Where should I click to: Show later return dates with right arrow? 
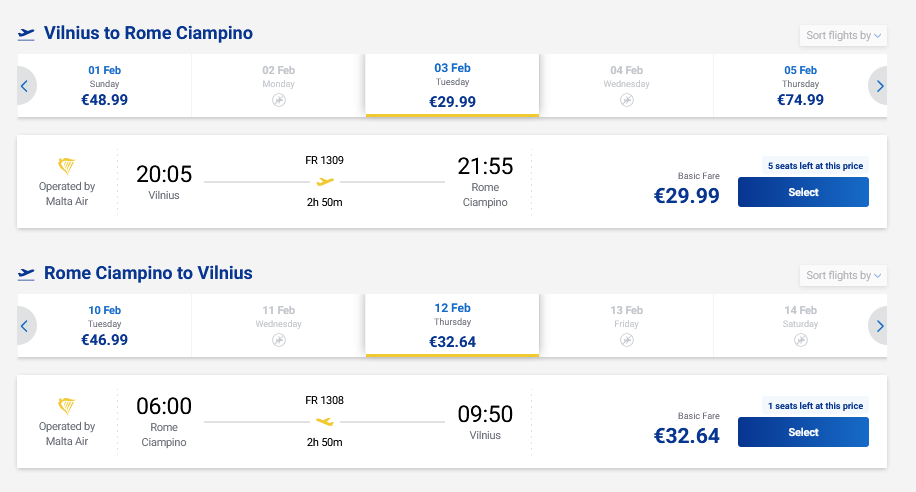pyautogui.click(x=879, y=326)
